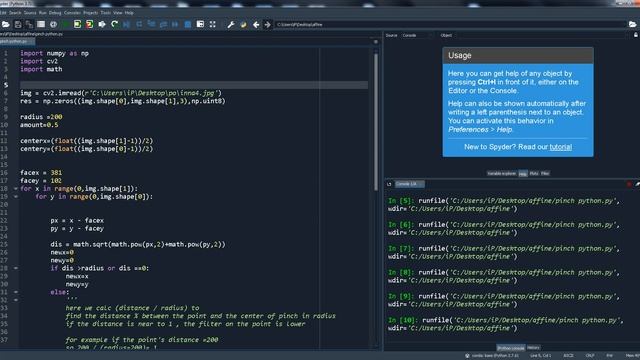
Task: Open the PYTHONPATH manager python icon
Action: pyautogui.click(x=243, y=24)
